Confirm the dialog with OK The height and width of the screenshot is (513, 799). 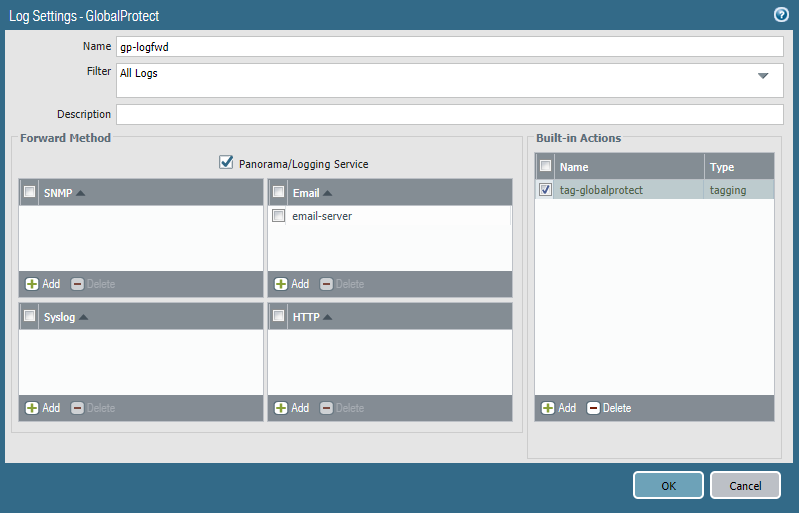668,486
